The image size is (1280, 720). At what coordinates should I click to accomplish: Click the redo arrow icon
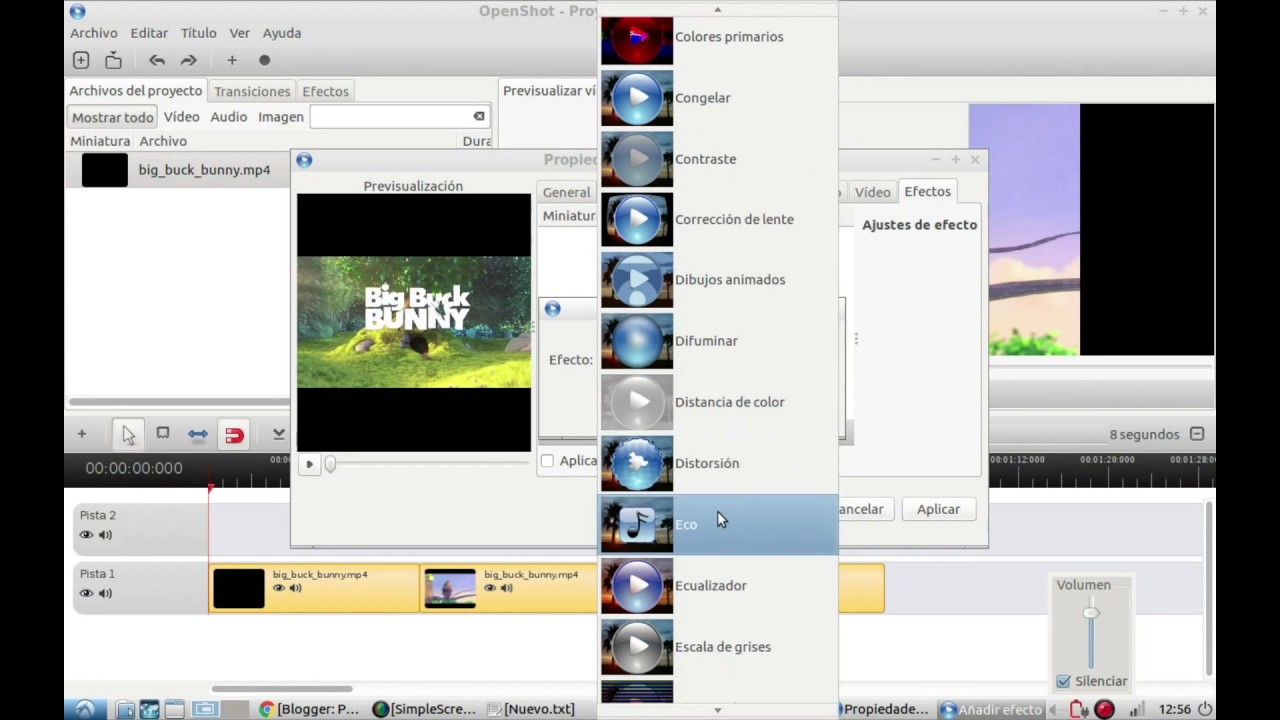click(188, 60)
